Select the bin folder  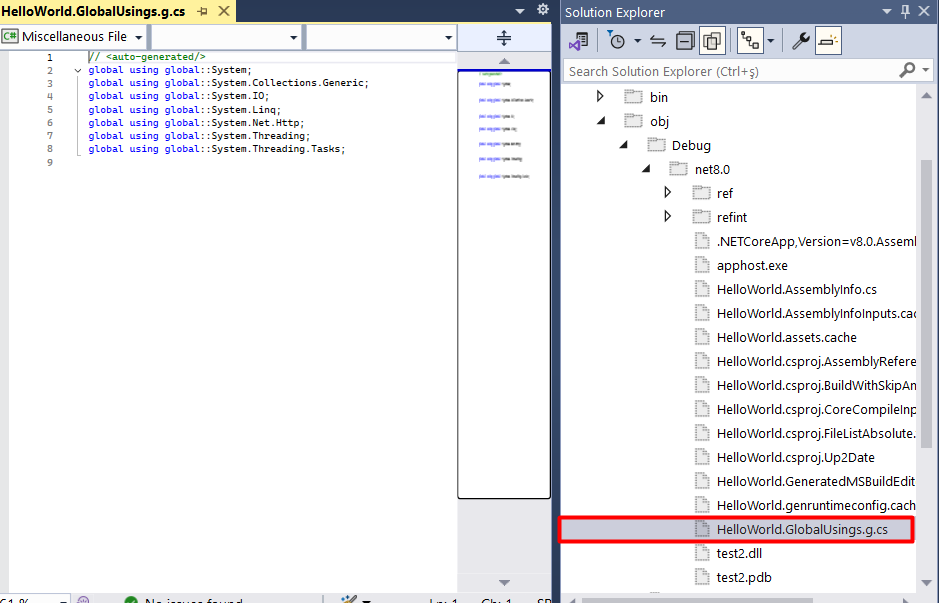click(659, 97)
